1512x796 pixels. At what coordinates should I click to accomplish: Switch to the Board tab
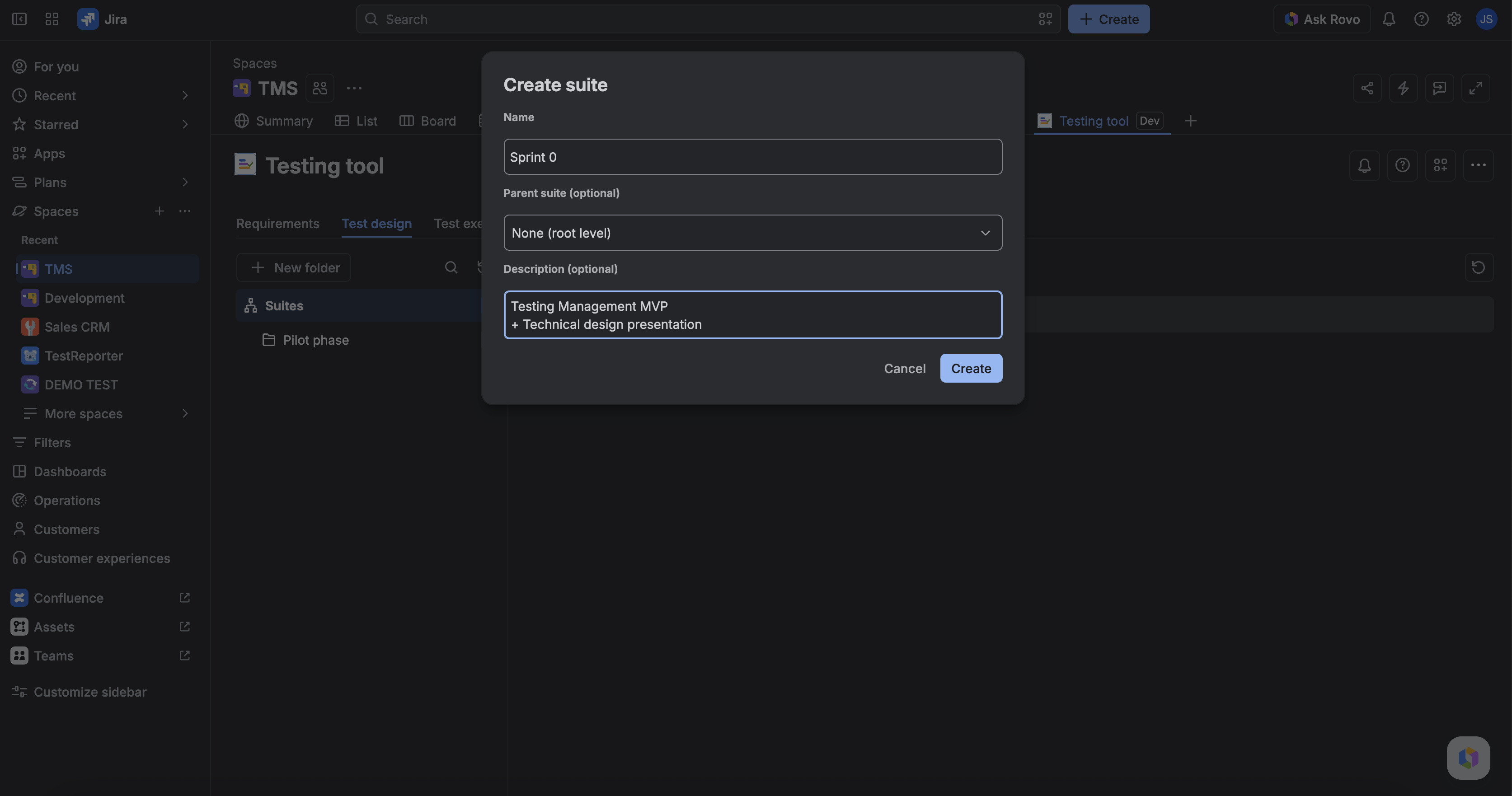pos(427,121)
